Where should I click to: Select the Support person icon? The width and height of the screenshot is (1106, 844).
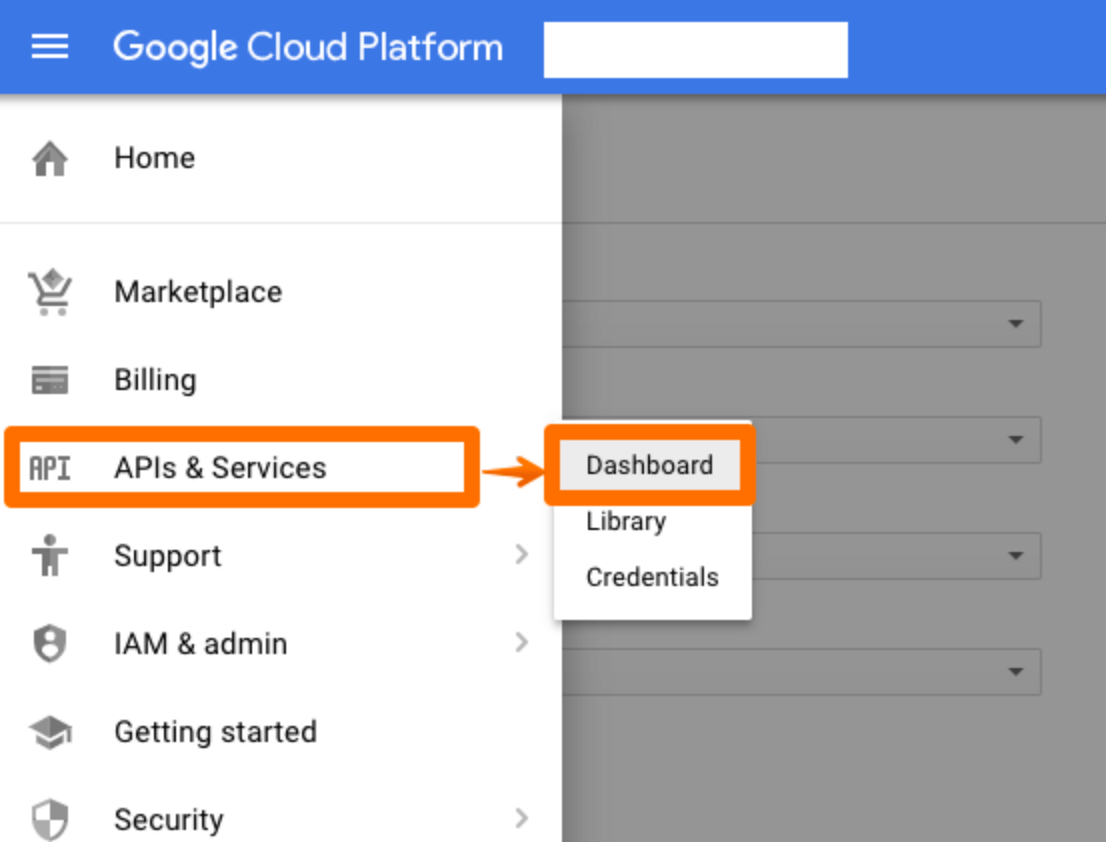click(x=50, y=555)
